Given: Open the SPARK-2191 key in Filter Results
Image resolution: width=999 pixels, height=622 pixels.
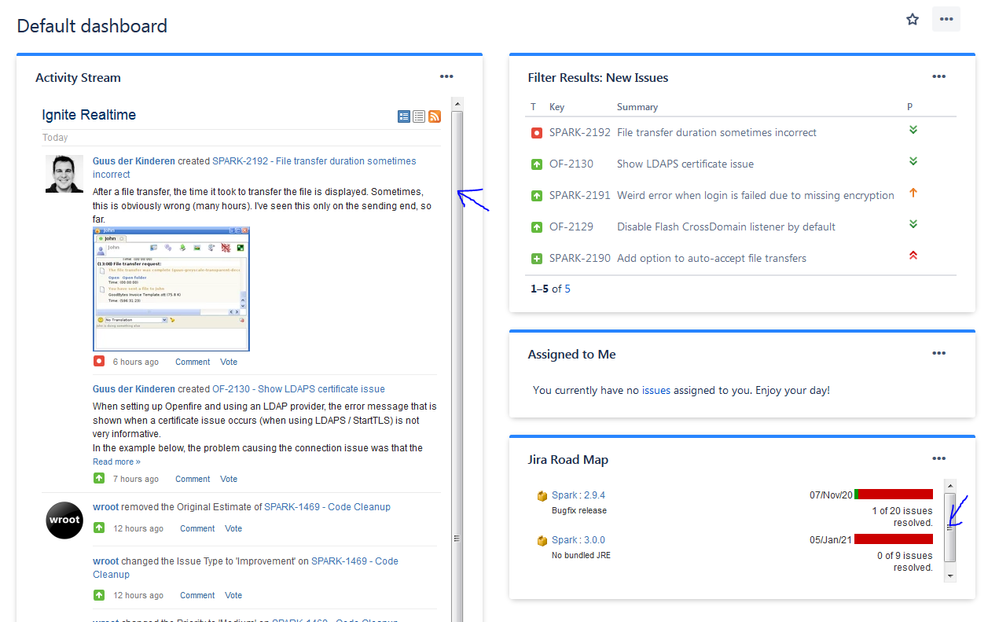Looking at the screenshot, I should [580, 195].
